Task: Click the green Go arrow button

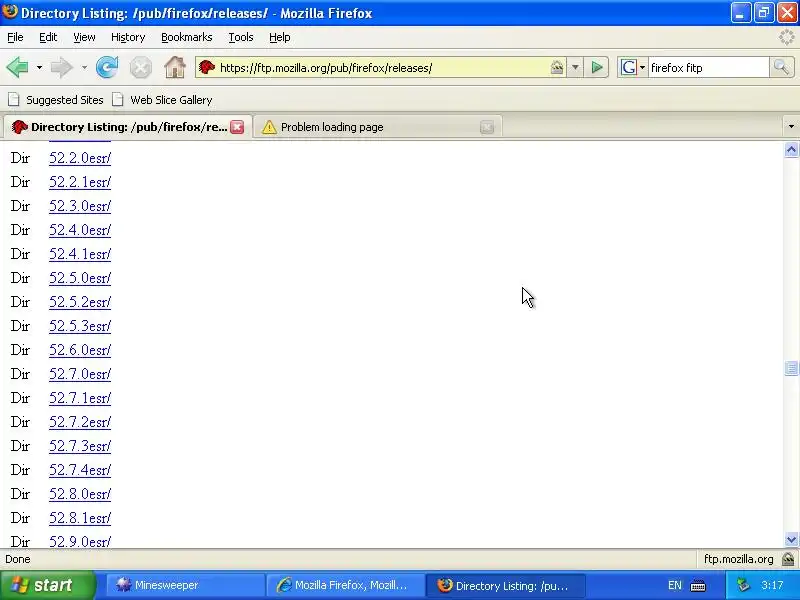Action: click(x=597, y=67)
